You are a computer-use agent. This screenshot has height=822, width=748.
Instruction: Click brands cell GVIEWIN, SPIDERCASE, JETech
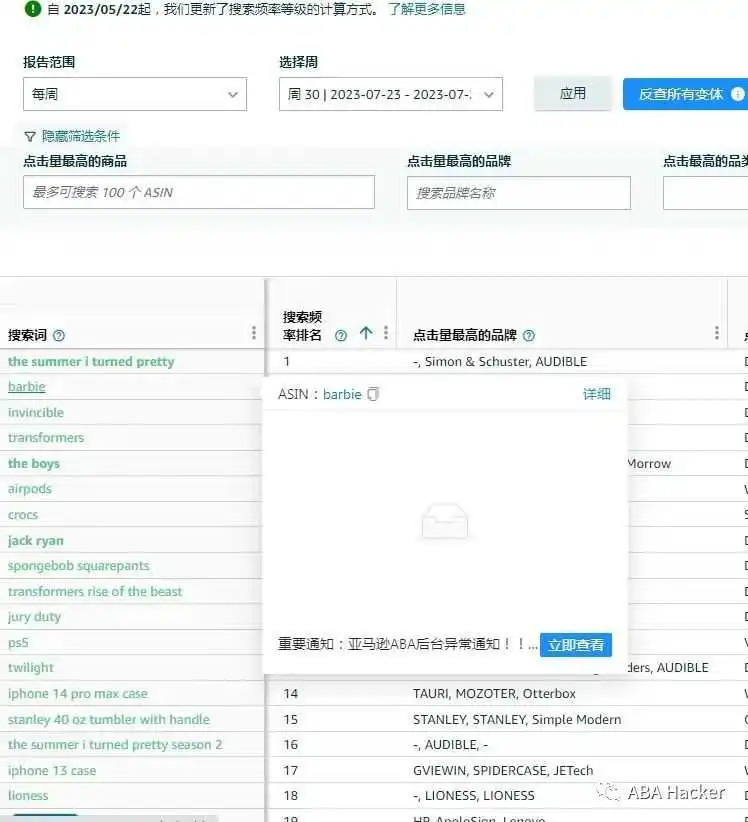coord(503,771)
